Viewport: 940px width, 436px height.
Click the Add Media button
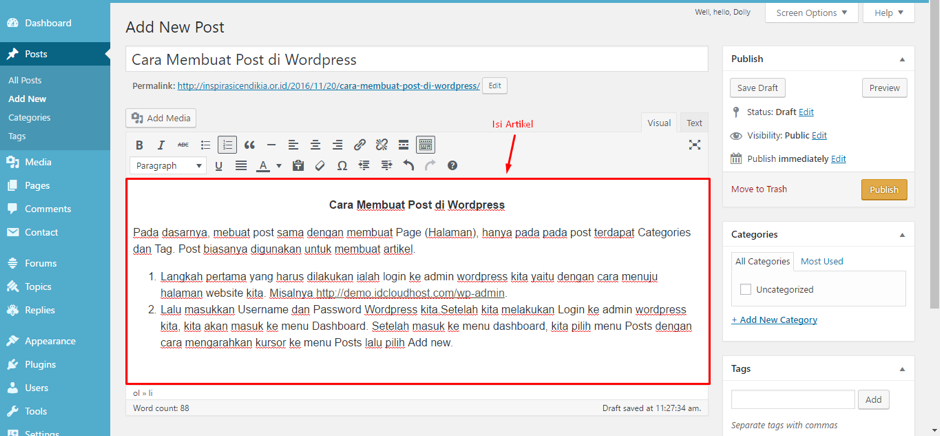(161, 118)
